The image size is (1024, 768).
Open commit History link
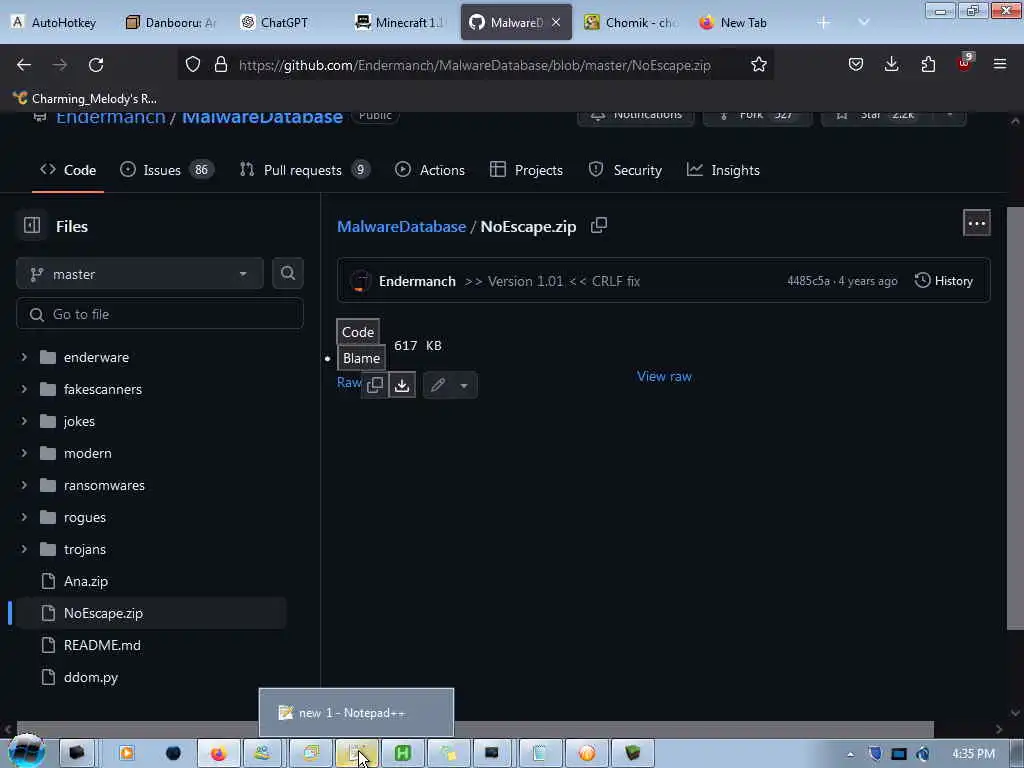point(944,281)
